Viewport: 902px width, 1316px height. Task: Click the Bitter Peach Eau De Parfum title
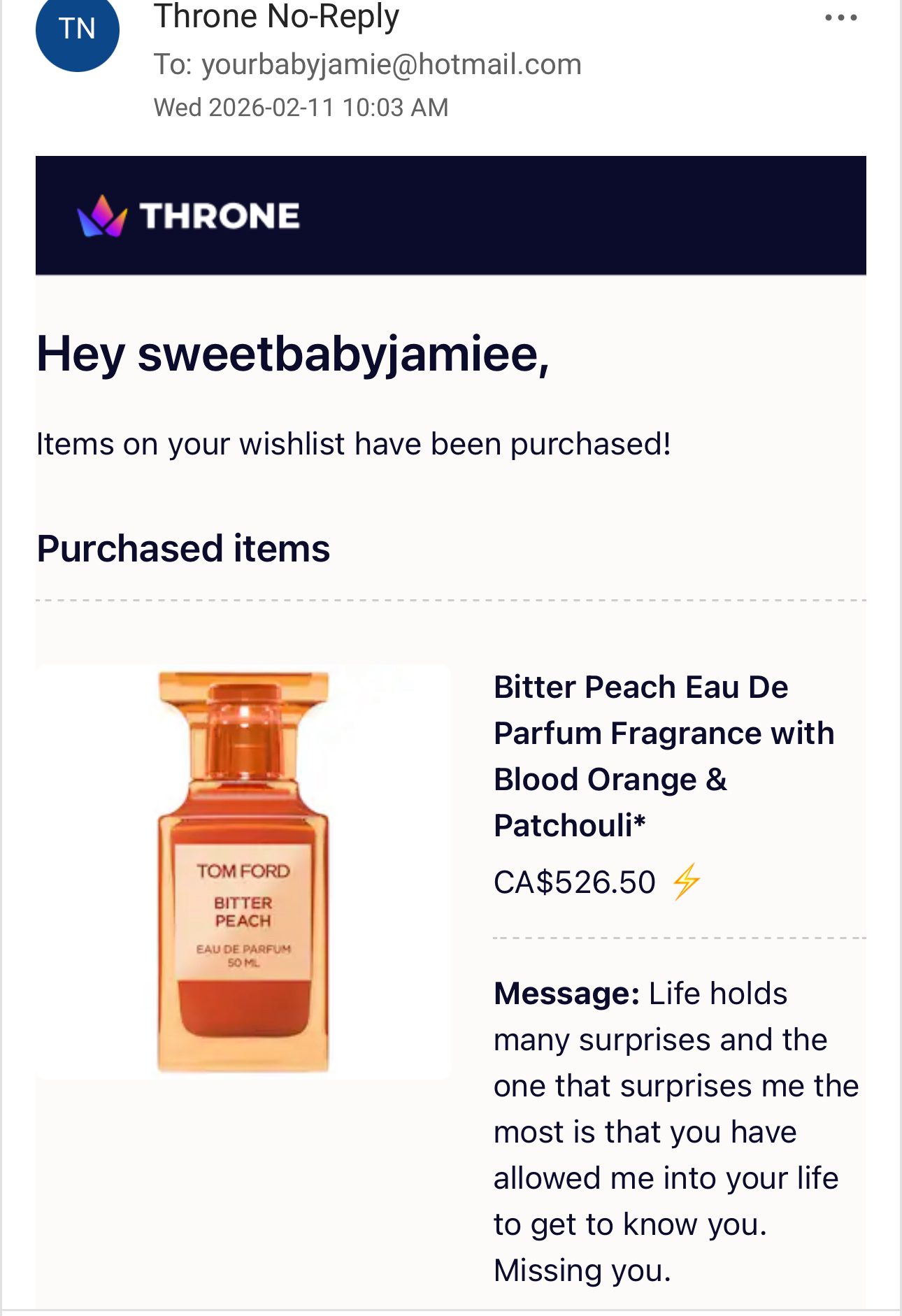coord(663,756)
